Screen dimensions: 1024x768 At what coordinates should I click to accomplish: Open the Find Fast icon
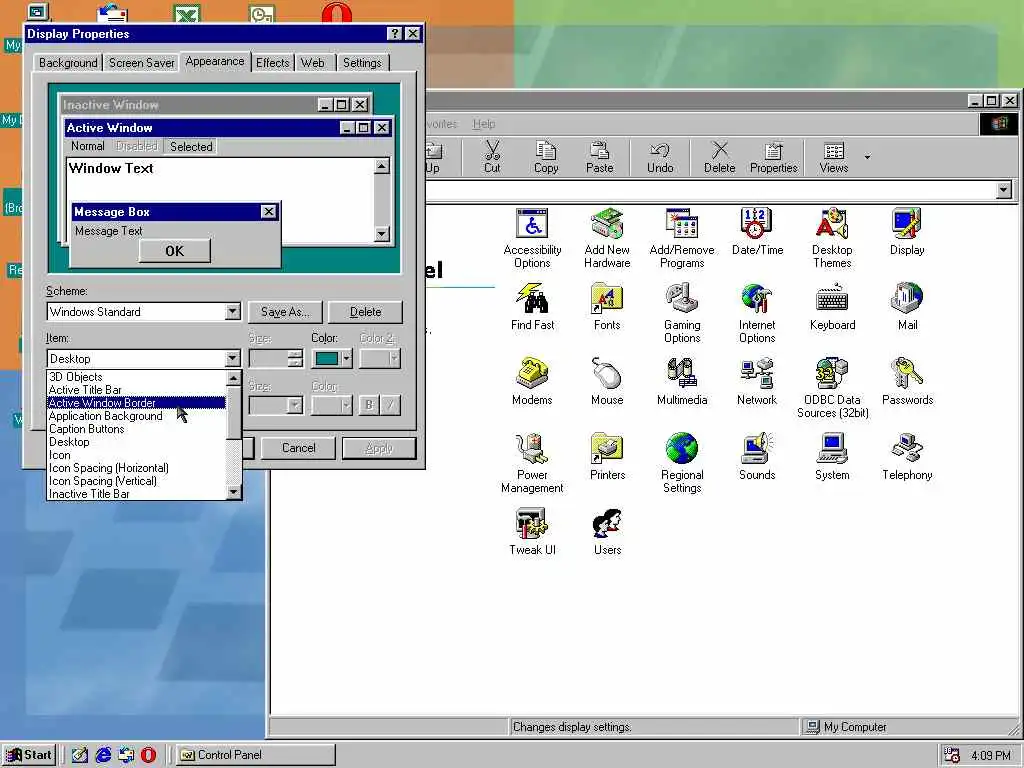coord(532,307)
